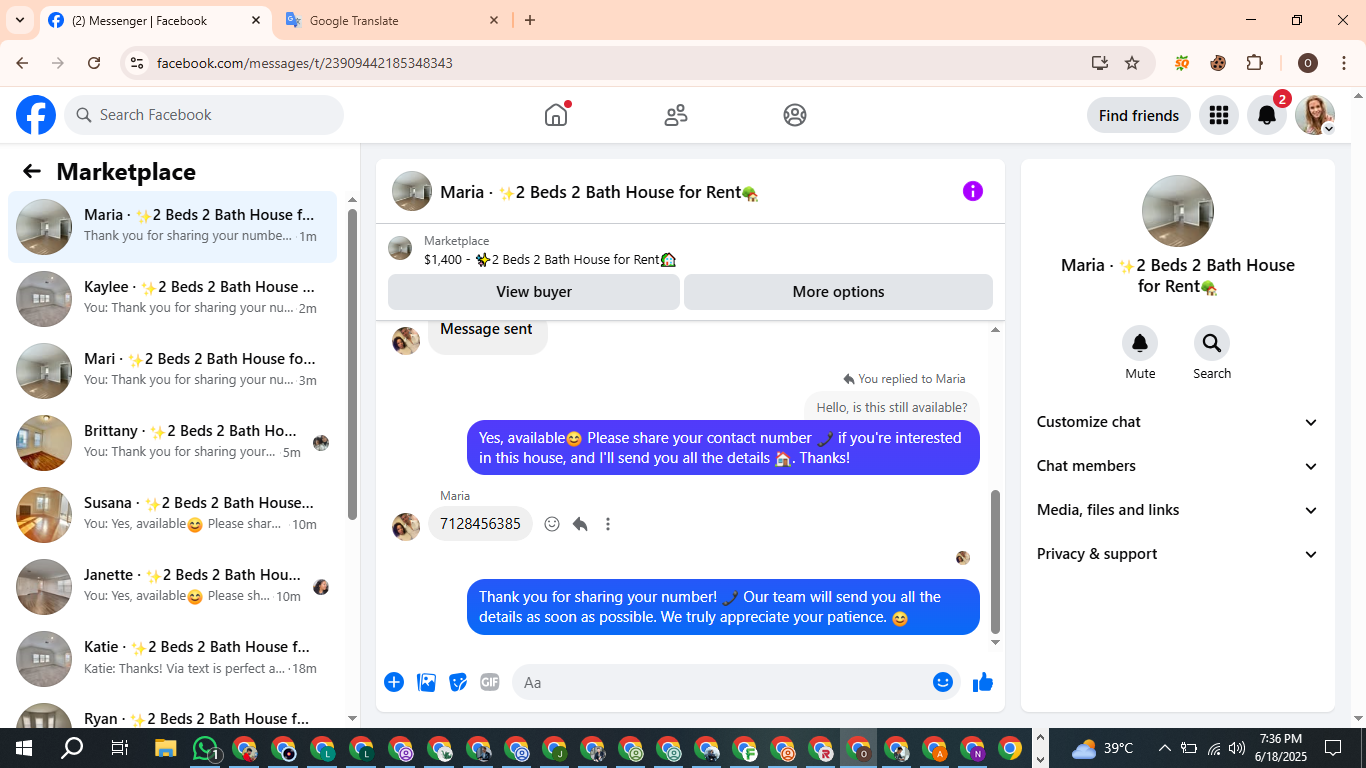The width and height of the screenshot is (1366, 768).
Task: Open the notifications bell
Action: point(1266,115)
